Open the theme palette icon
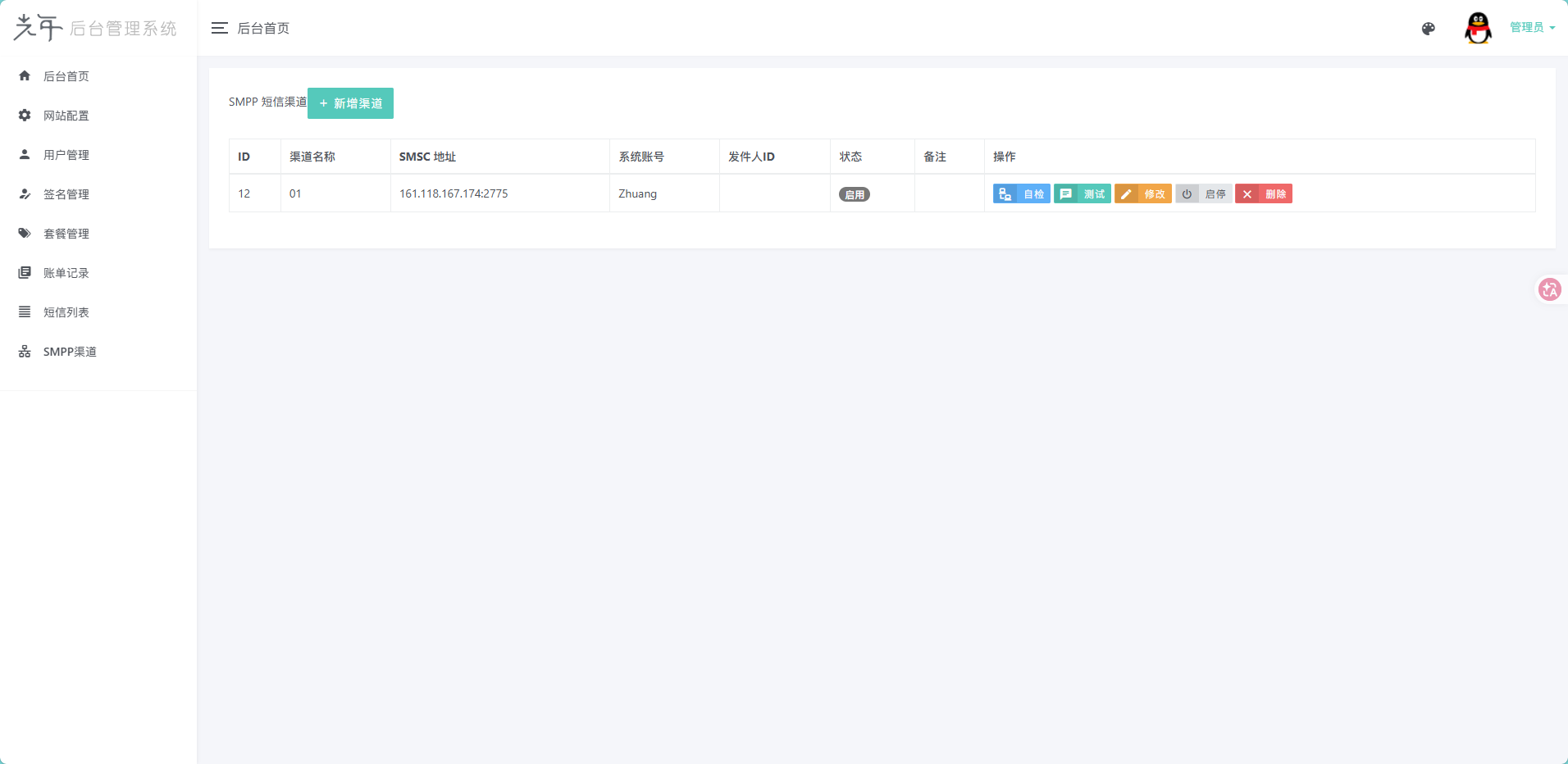This screenshot has width=1568, height=764. 1428,29
